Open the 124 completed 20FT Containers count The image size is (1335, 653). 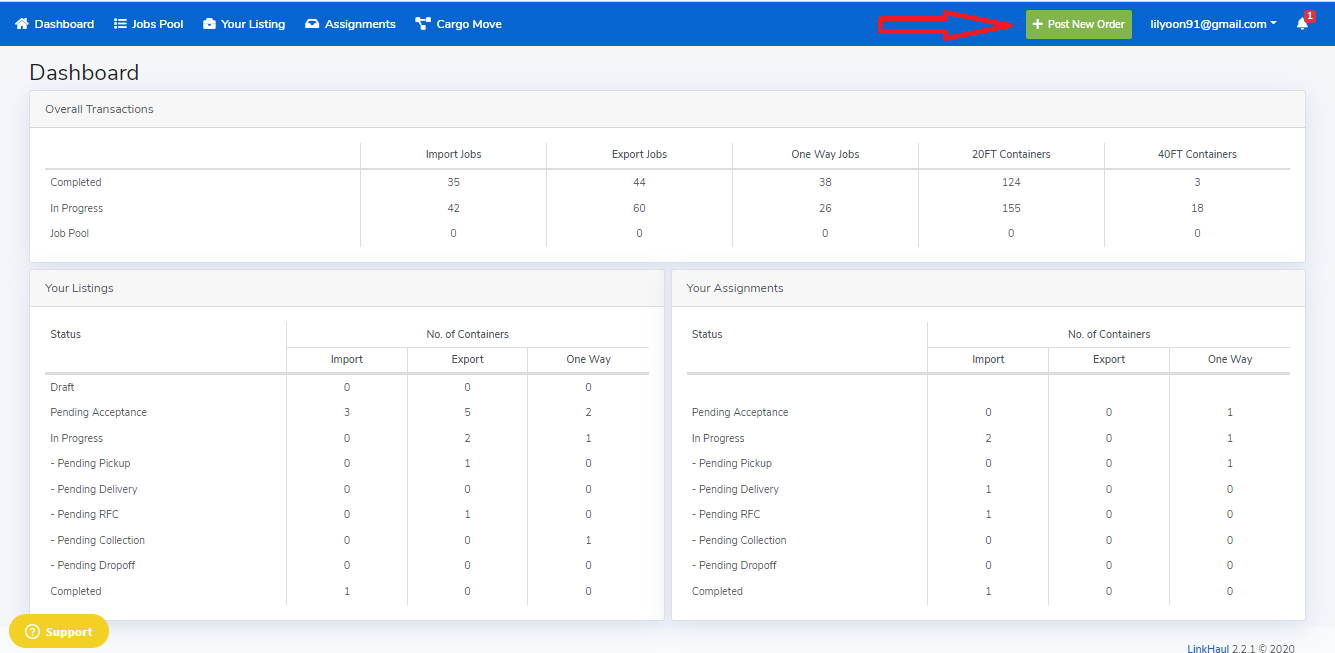tap(1011, 182)
